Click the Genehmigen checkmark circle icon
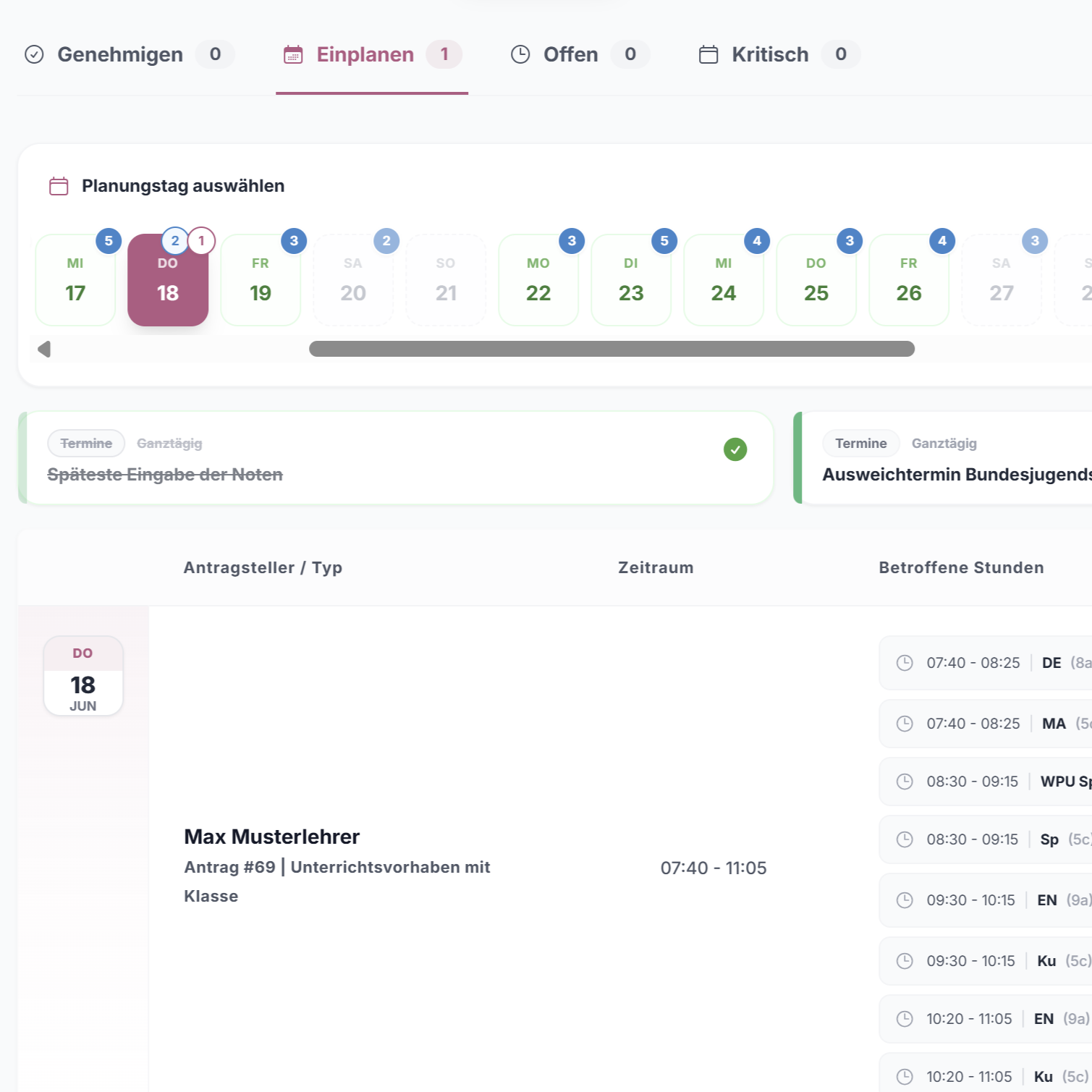1092x1092 pixels. 34,54
